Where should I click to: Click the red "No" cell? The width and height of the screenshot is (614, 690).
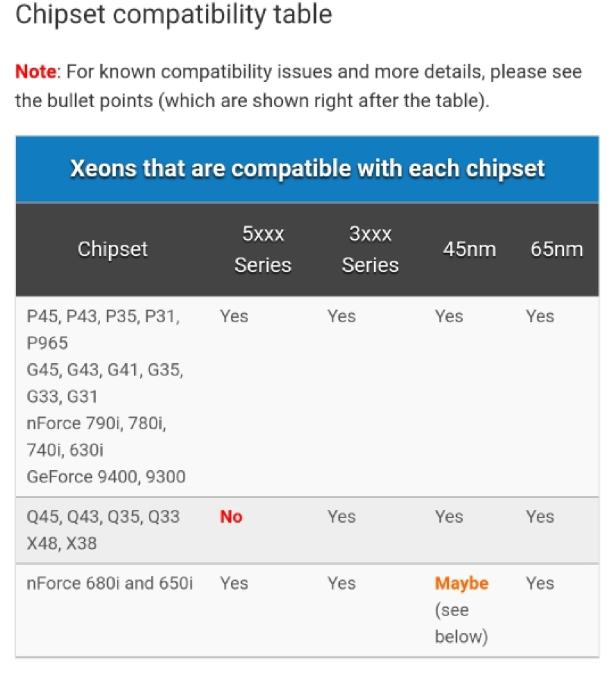tap(231, 517)
